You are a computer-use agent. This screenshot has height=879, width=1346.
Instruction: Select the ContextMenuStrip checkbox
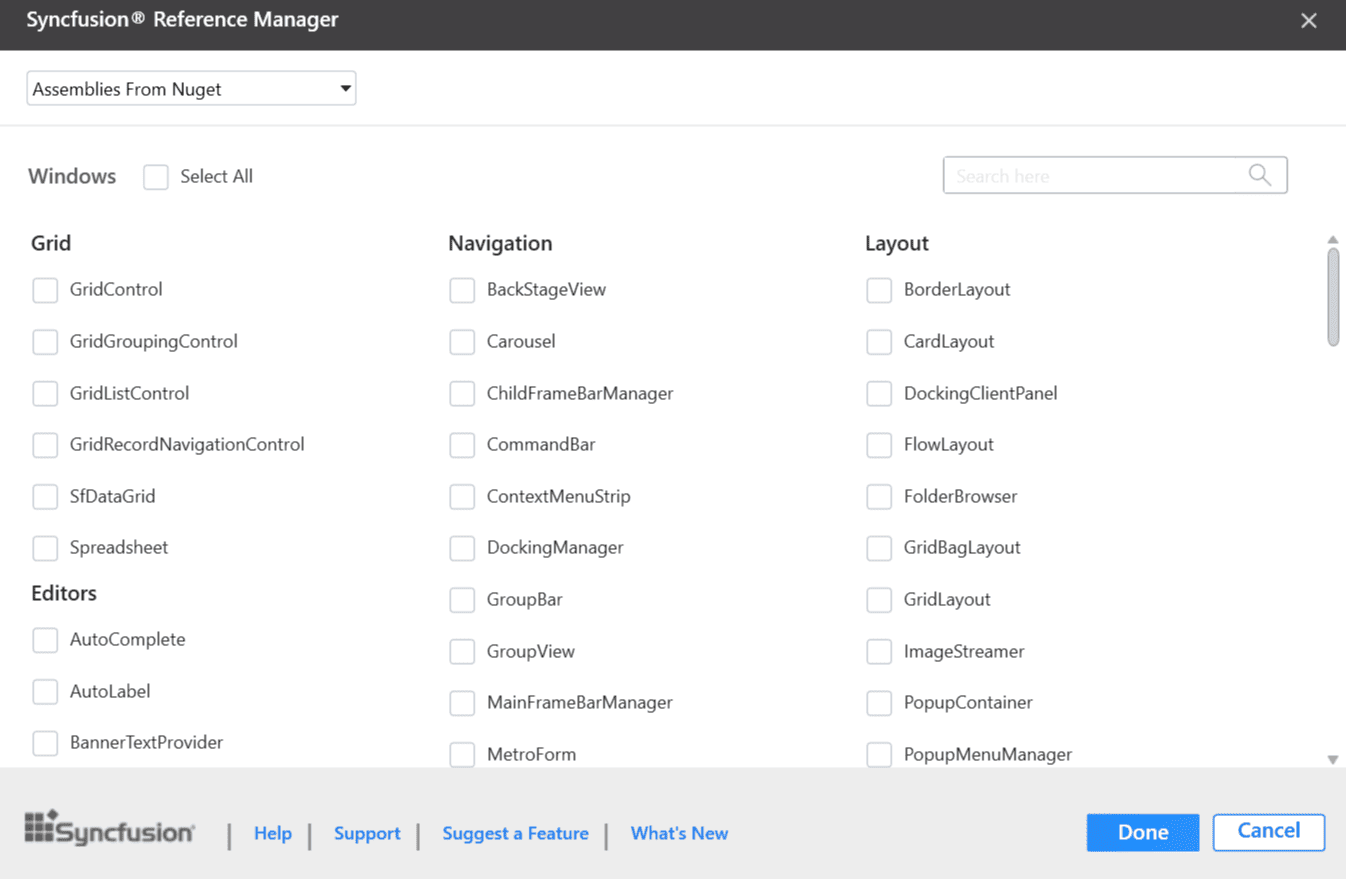click(462, 497)
